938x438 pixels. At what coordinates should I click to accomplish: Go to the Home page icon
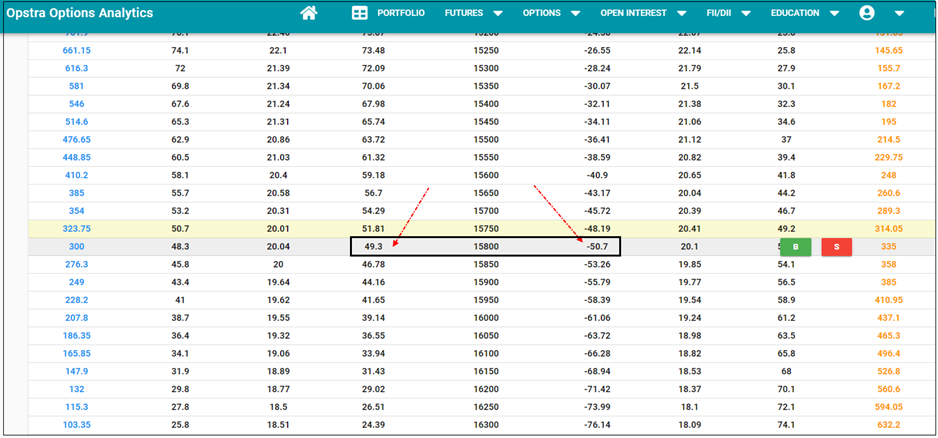[x=309, y=14]
